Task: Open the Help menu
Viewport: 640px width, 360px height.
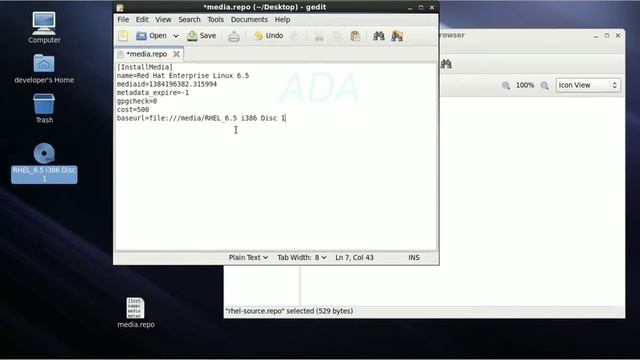Action: point(282,20)
